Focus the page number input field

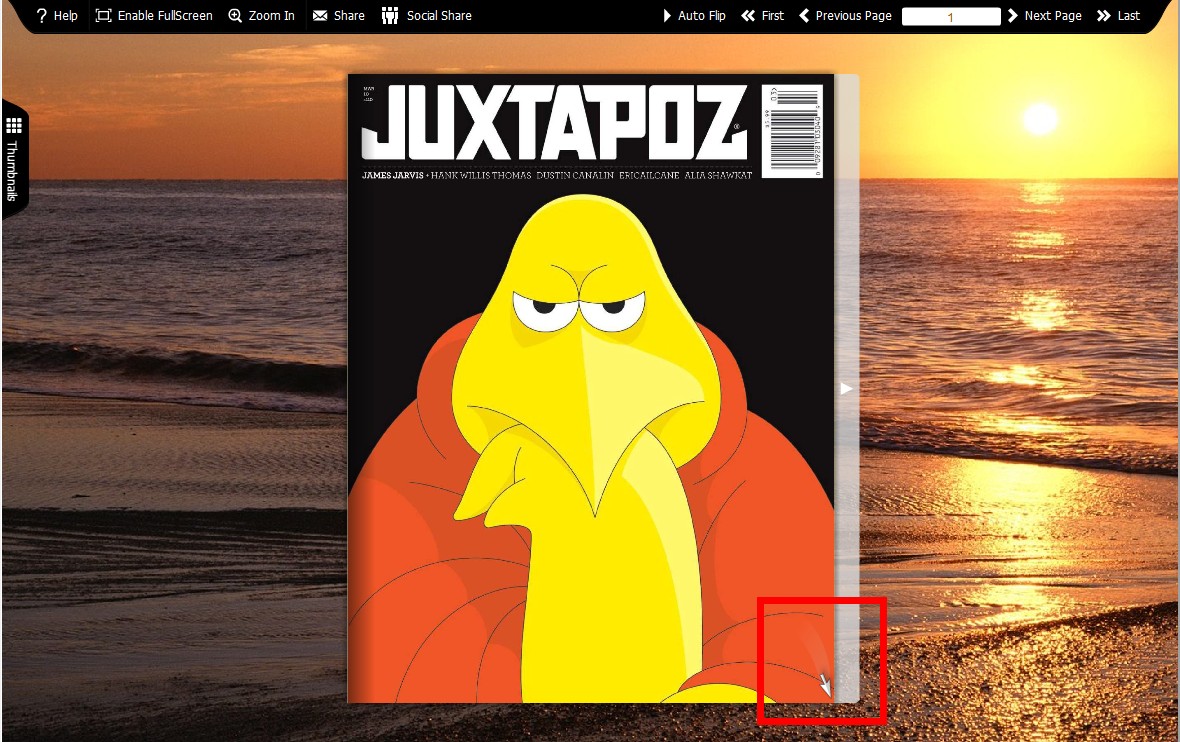point(951,17)
